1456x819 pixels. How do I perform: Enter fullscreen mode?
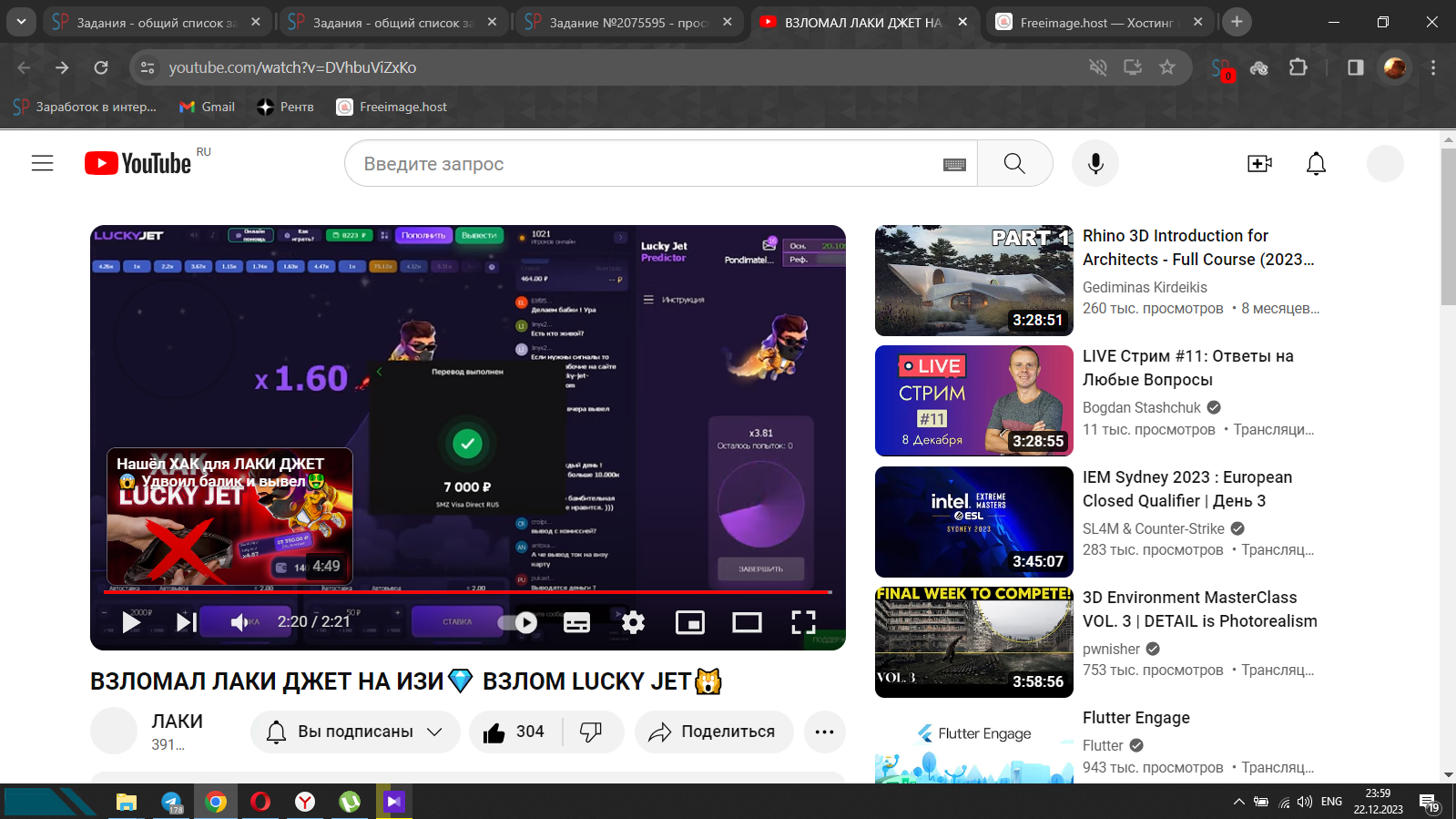tap(803, 622)
